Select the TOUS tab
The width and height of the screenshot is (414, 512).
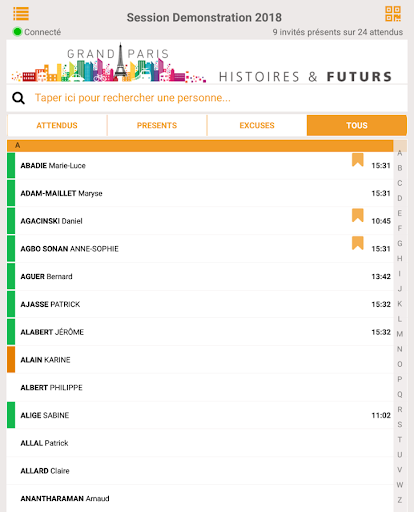pyautogui.click(x=357, y=125)
